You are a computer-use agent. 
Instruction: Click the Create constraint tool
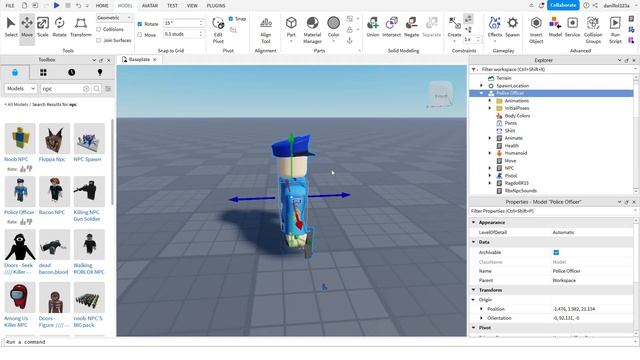[454, 27]
